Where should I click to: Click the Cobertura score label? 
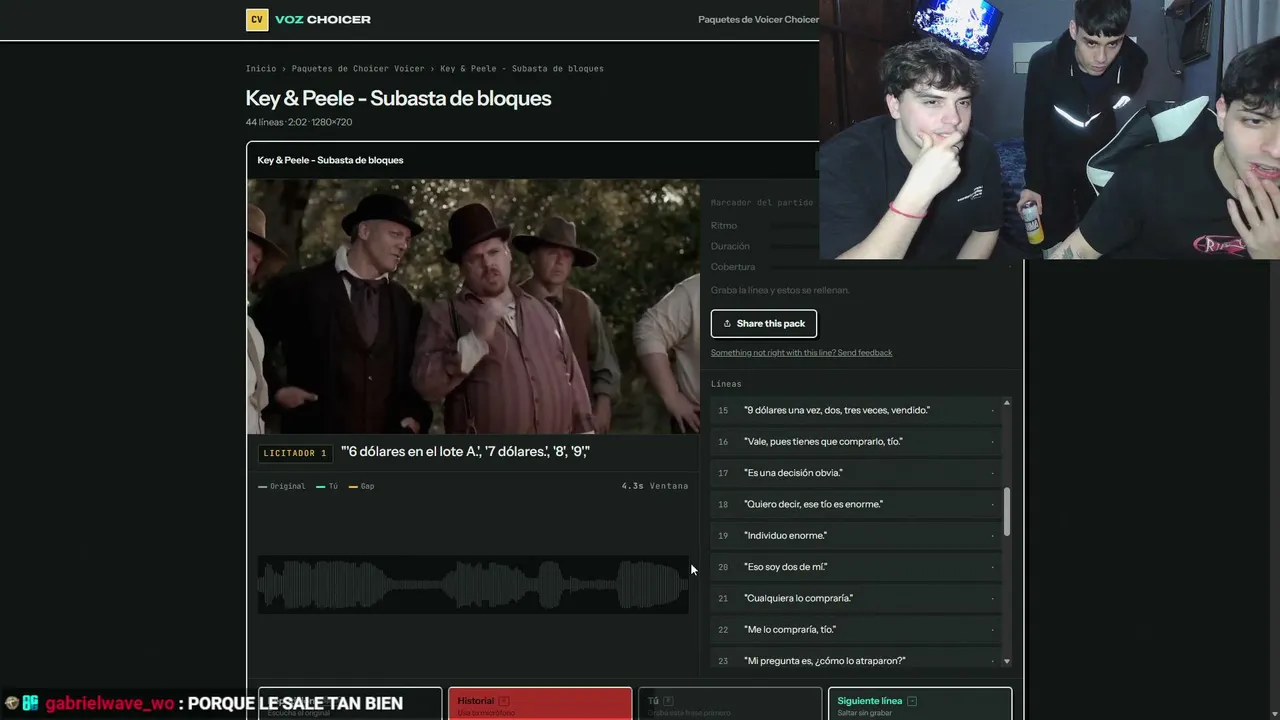click(733, 267)
